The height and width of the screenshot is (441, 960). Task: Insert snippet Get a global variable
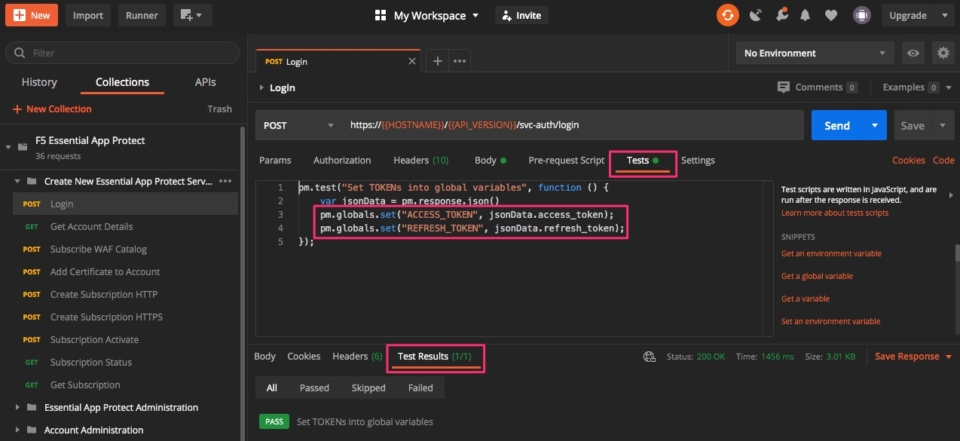point(817,276)
